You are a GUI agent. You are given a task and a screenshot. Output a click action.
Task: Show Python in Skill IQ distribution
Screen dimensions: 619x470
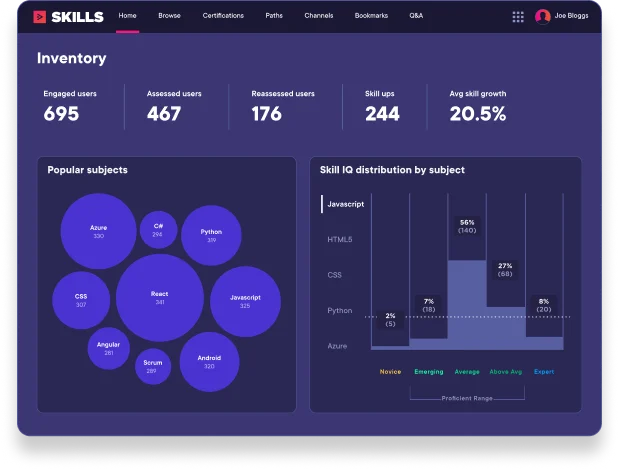(x=339, y=311)
